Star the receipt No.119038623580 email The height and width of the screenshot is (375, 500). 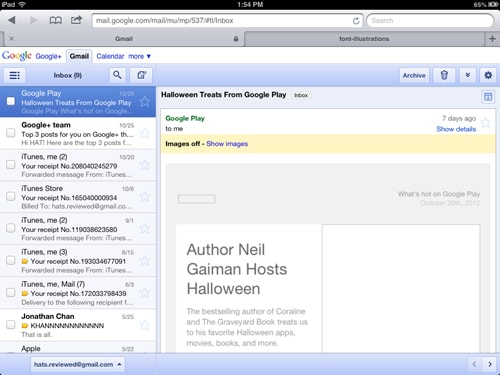[145, 229]
